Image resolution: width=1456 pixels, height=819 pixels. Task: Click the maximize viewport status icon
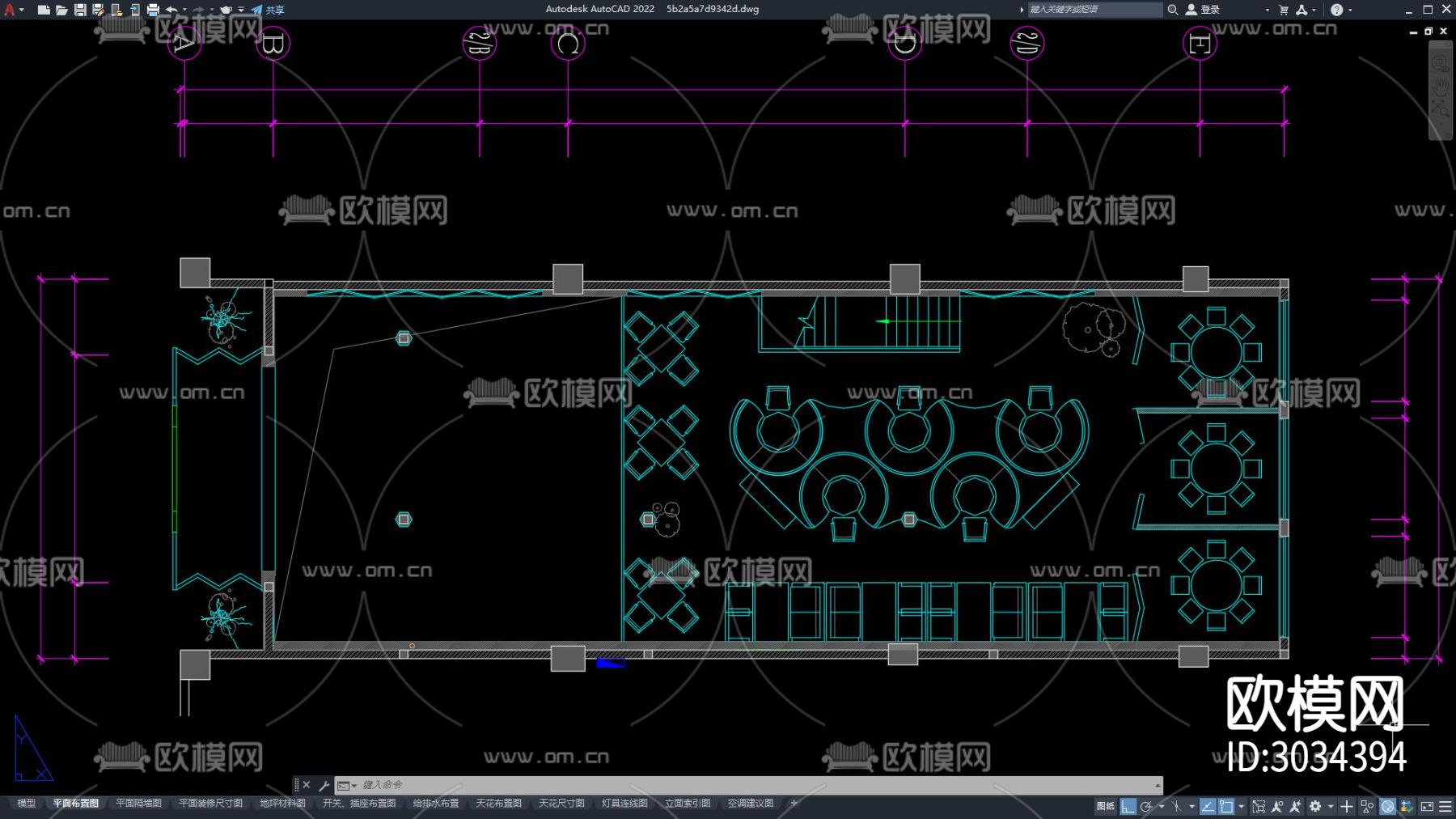[1259, 806]
